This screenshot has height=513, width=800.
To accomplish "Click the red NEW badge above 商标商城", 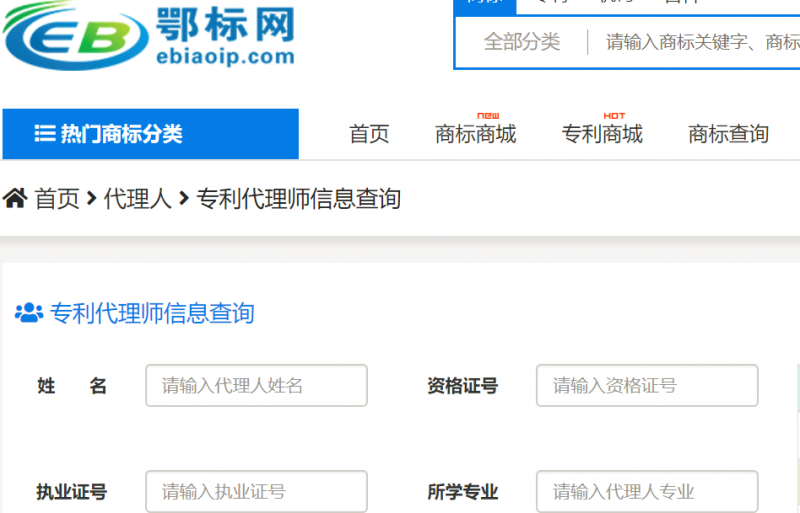I will (x=488, y=116).
